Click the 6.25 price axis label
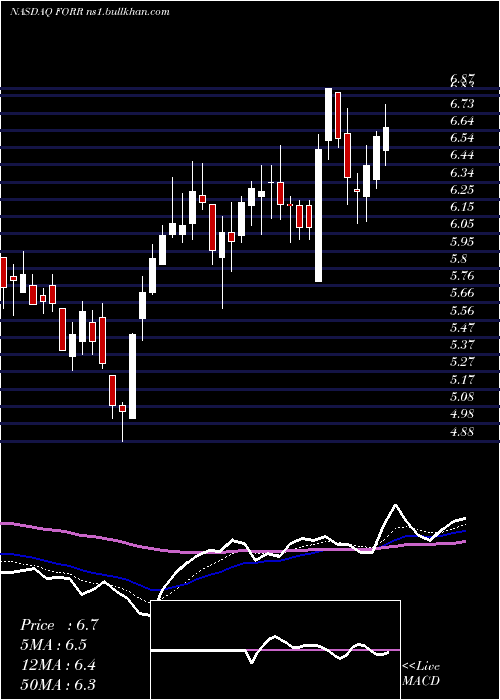 [462, 190]
